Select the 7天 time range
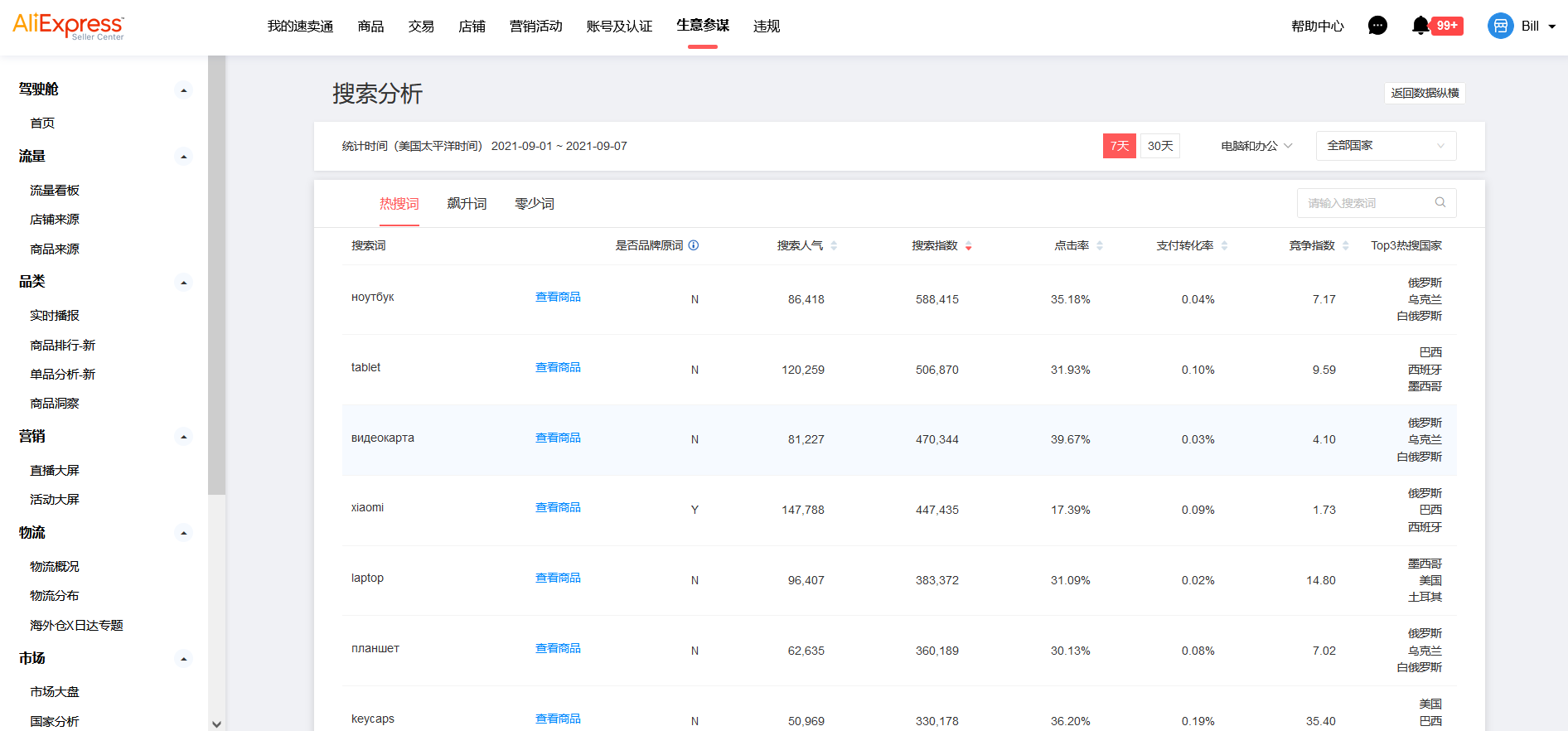This screenshot has height=731, width=1568. click(x=1120, y=146)
